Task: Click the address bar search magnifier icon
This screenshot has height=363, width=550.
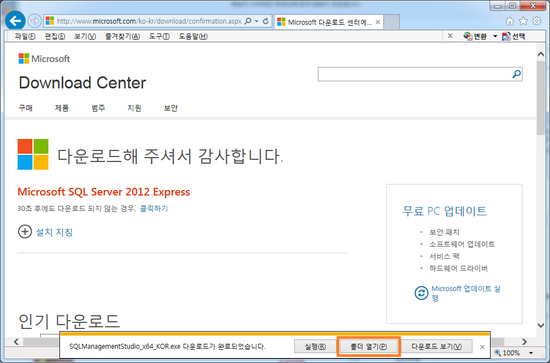Action: point(248,21)
